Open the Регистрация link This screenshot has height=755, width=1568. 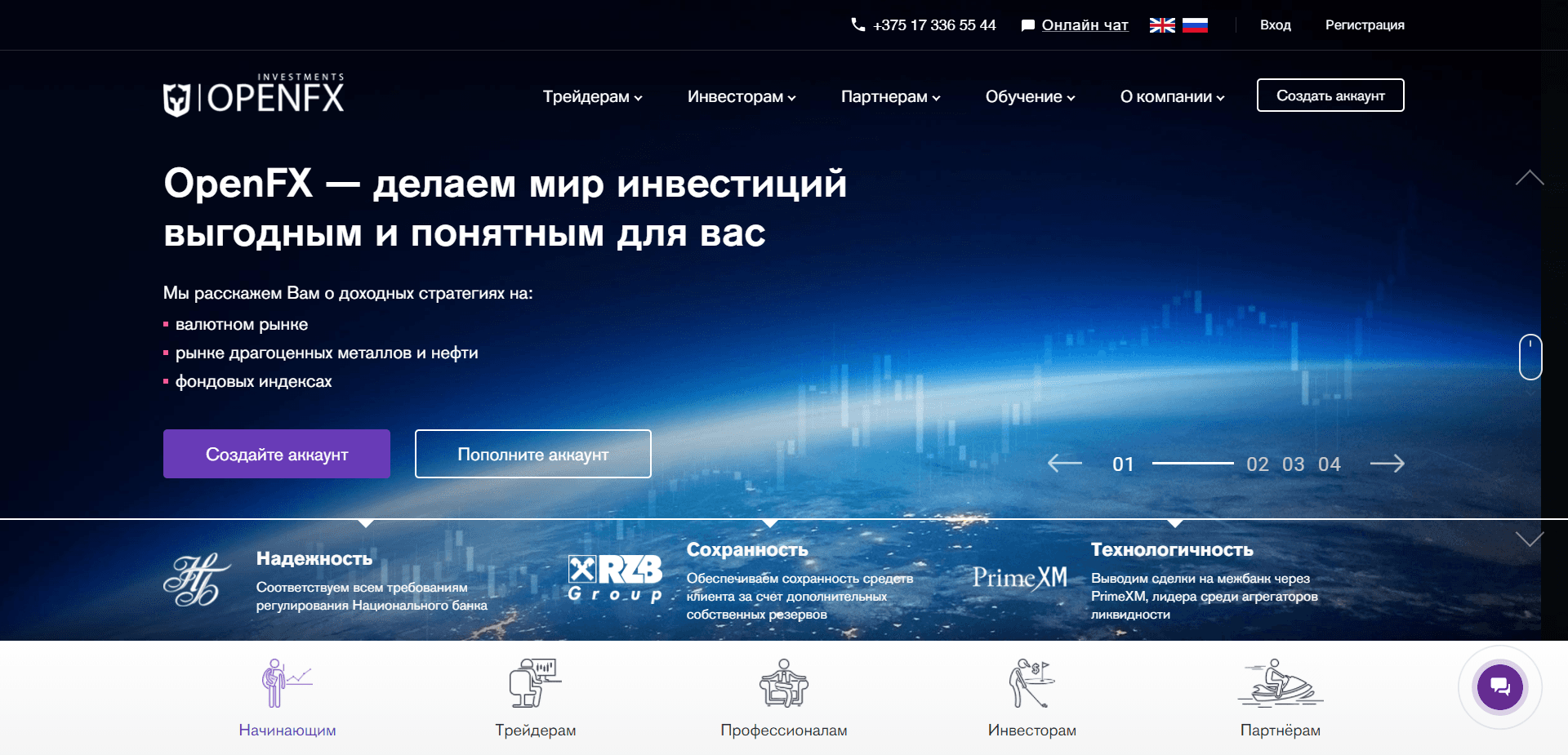1364,24
